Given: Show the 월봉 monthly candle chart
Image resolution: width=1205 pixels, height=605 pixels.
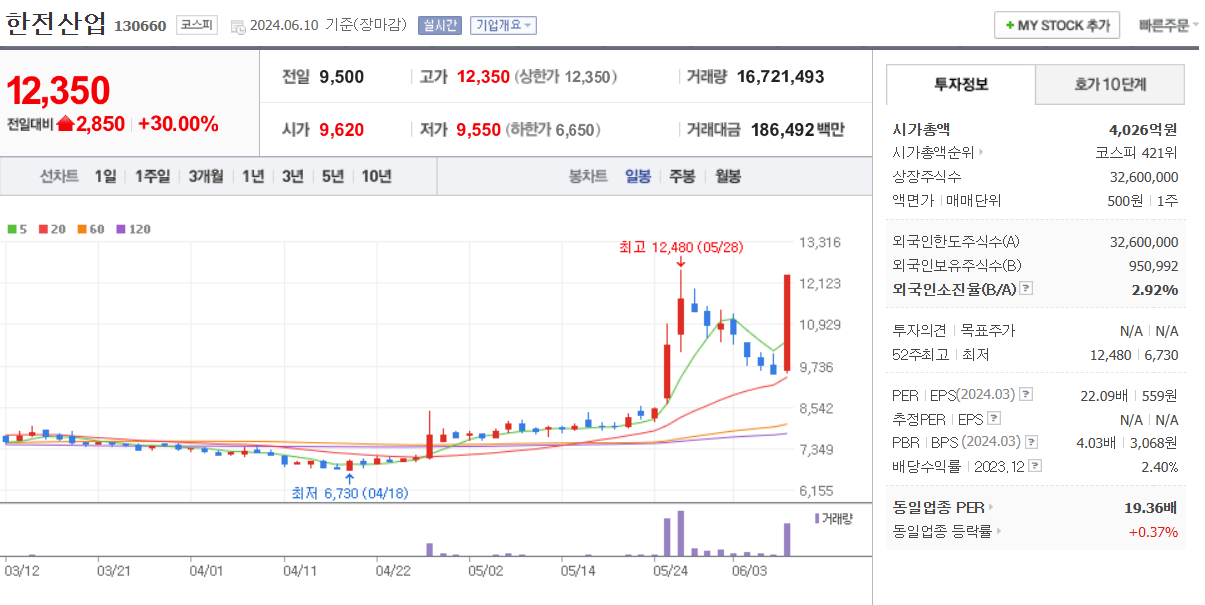Looking at the screenshot, I should click(x=728, y=176).
